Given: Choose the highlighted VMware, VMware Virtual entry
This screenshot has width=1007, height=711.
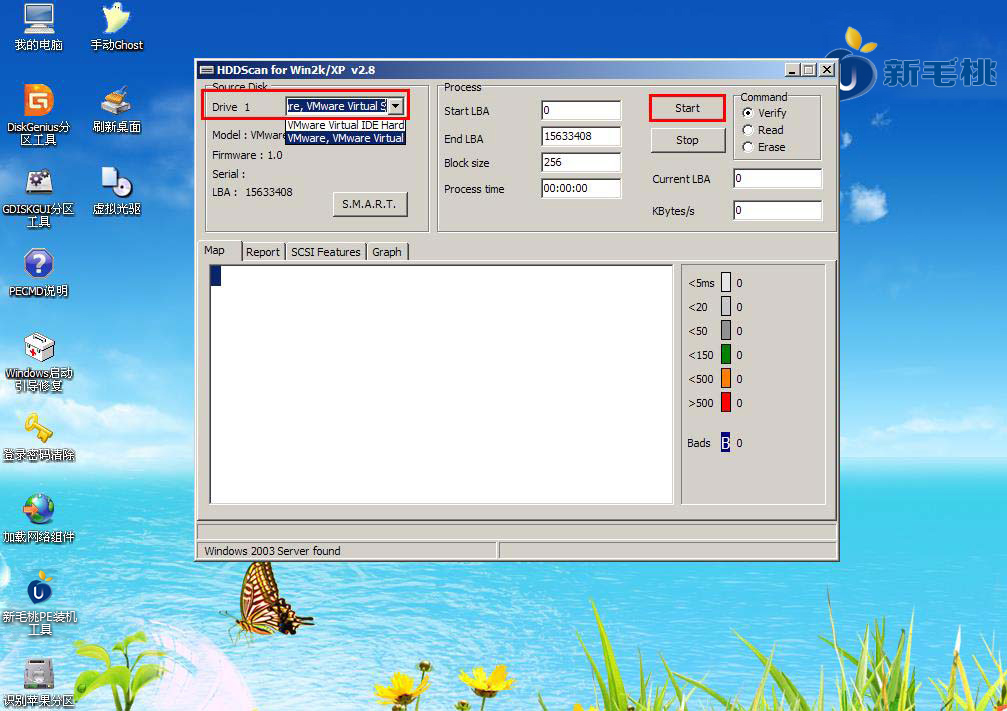Looking at the screenshot, I should [x=346, y=138].
